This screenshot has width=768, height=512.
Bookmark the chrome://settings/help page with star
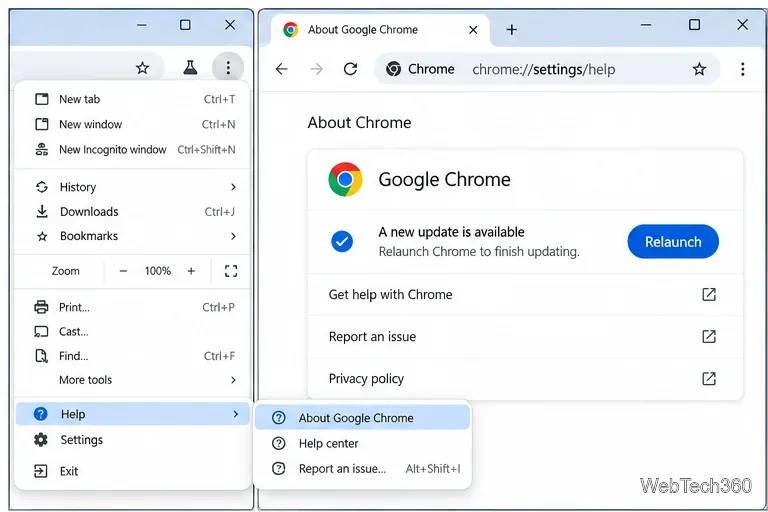click(x=699, y=69)
